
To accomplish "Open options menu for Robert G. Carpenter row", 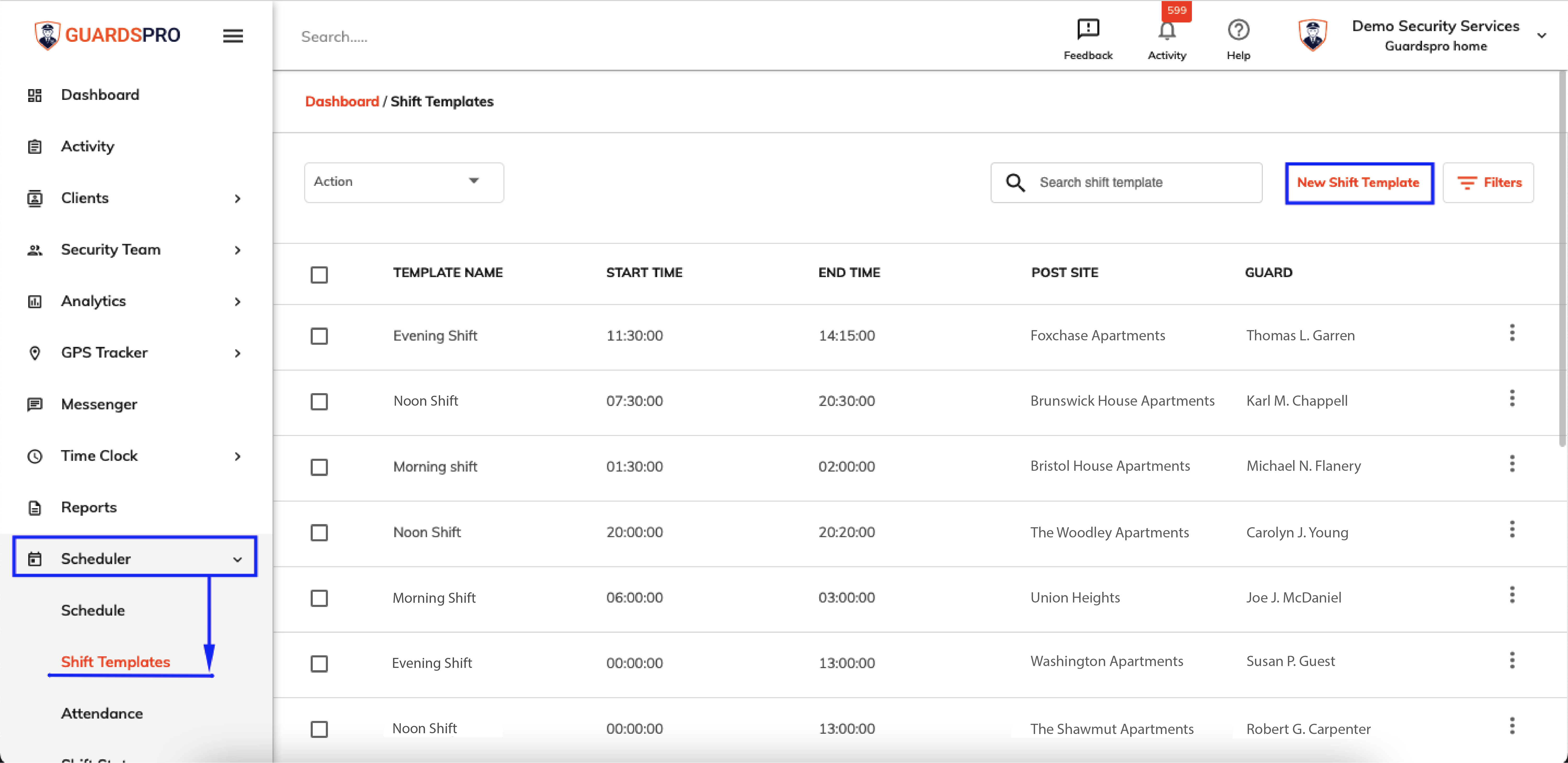I will click(1512, 726).
